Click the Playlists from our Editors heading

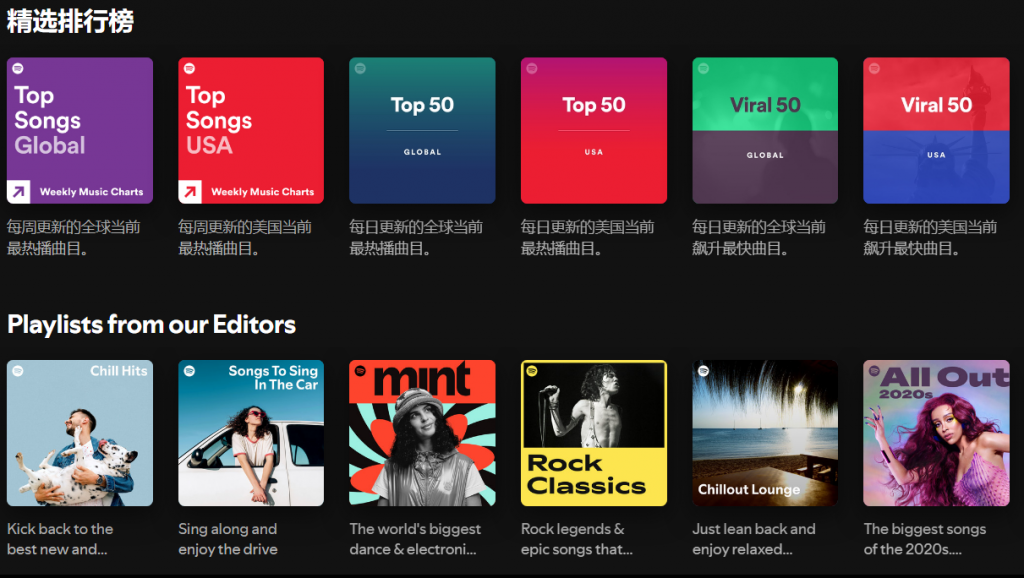(x=152, y=325)
